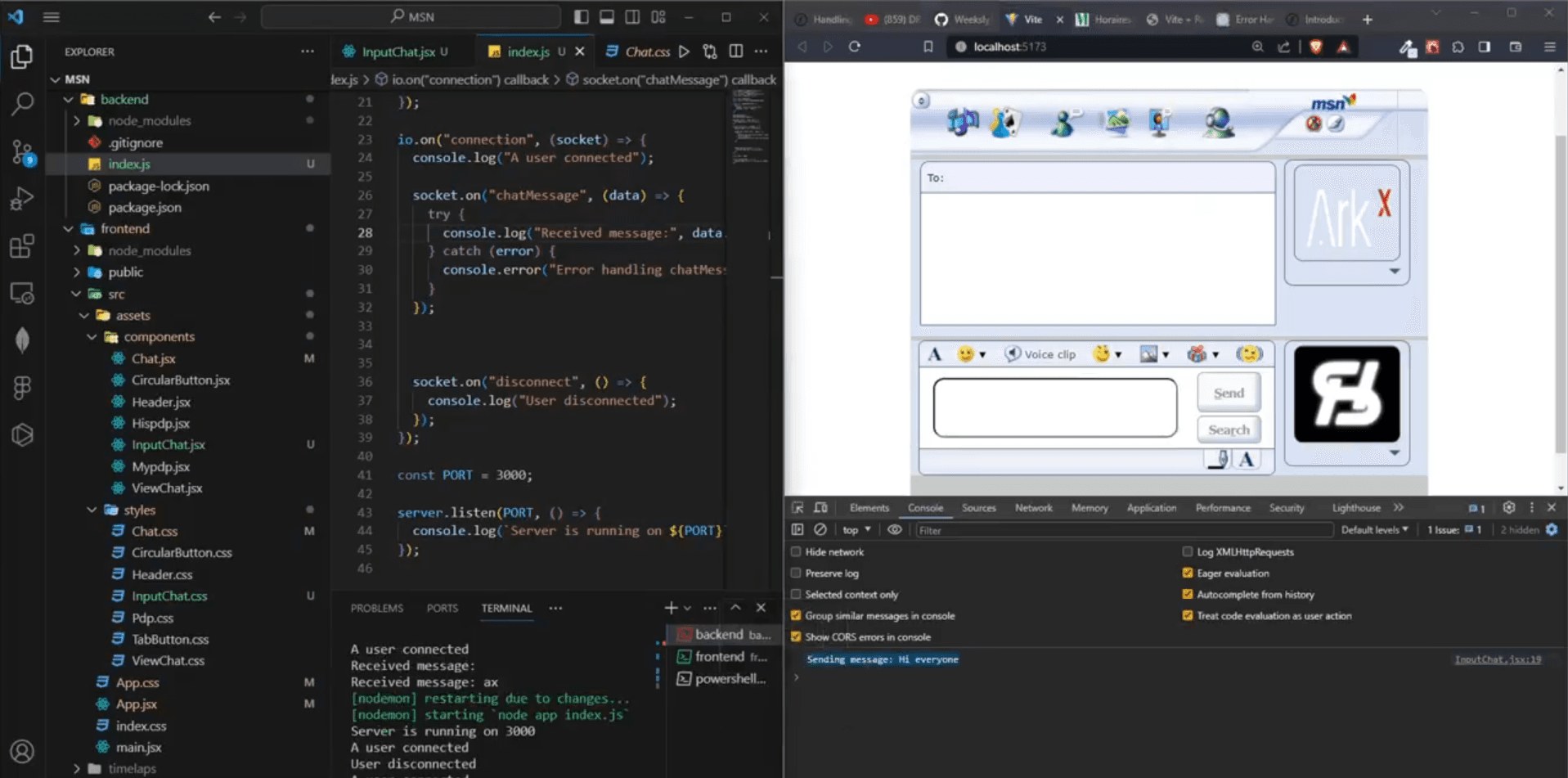Collapse the backend folder in explorer
The height and width of the screenshot is (778, 1568).
(69, 99)
